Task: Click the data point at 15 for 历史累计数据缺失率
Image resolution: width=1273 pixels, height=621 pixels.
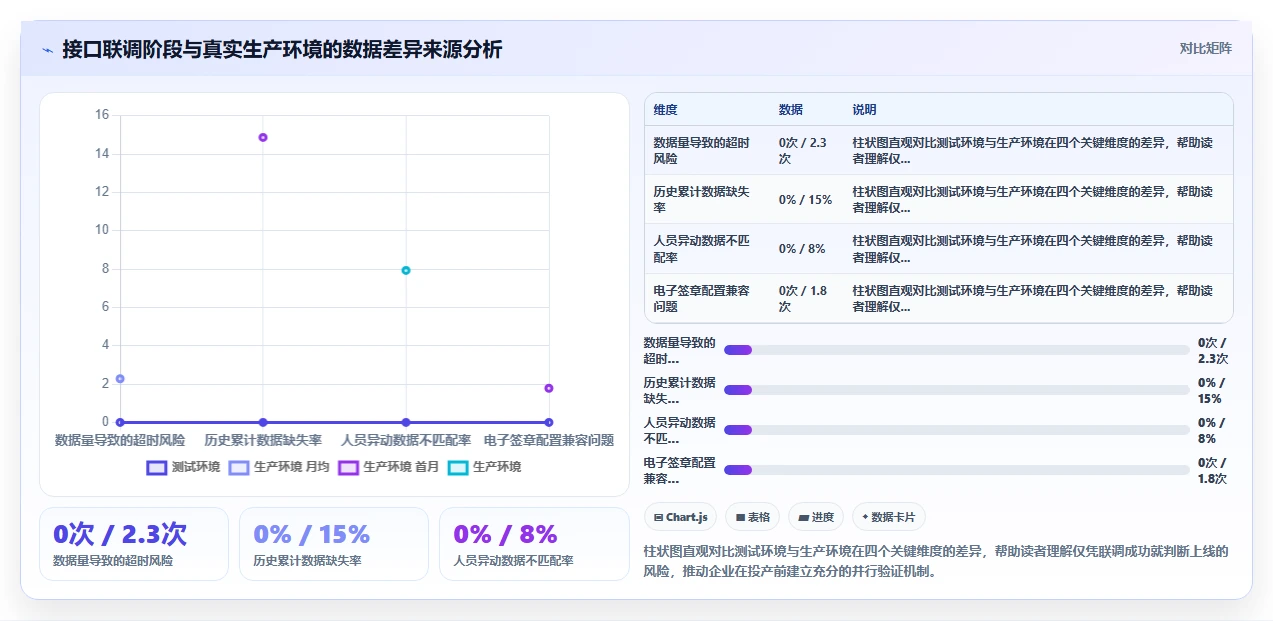Action: coord(263,137)
